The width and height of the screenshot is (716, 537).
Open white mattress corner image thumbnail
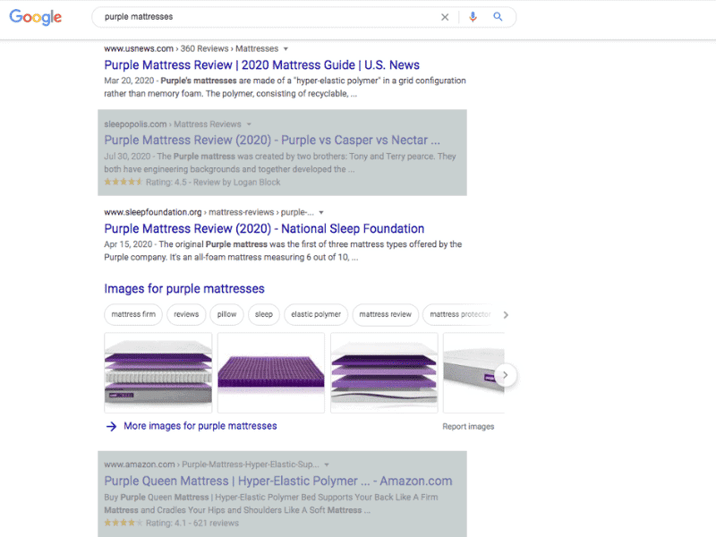[x=474, y=373]
